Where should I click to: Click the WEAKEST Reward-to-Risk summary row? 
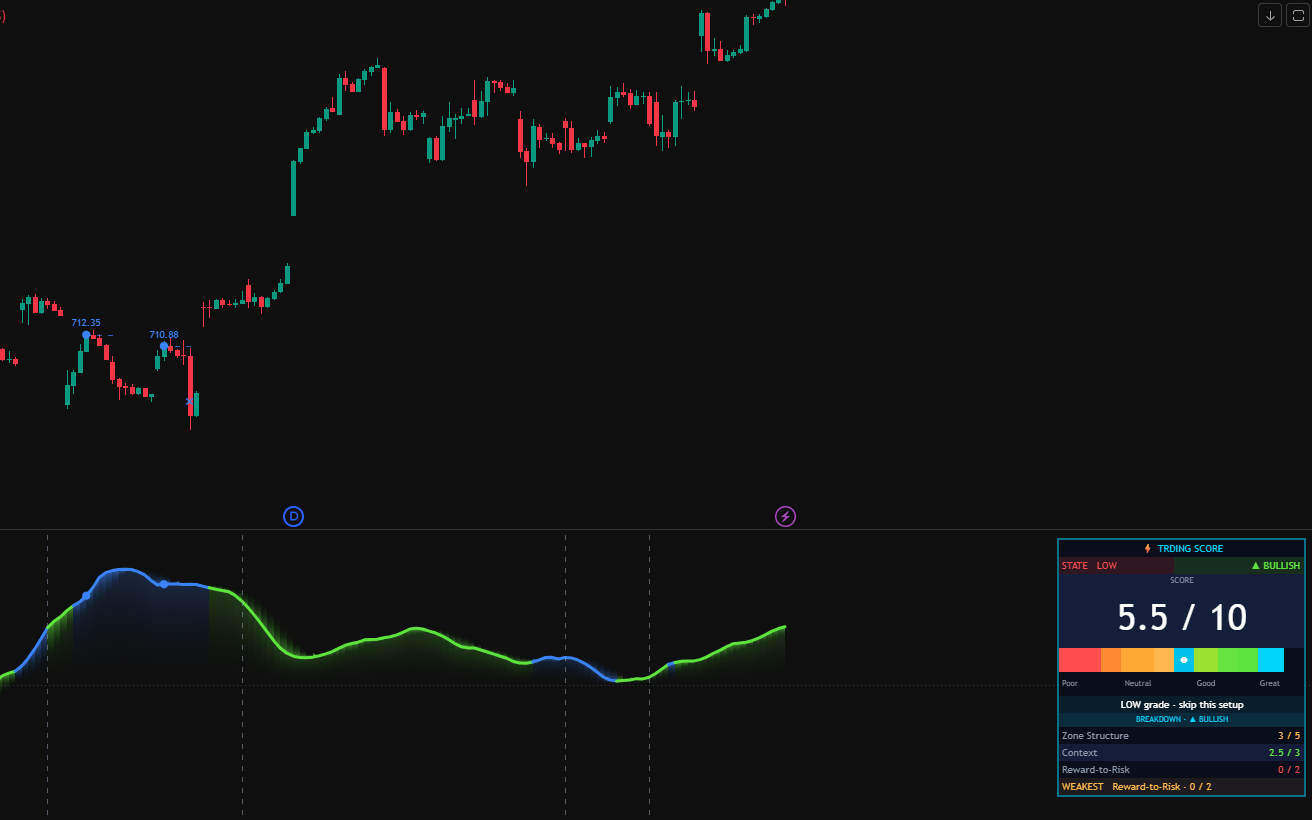[x=1182, y=787]
